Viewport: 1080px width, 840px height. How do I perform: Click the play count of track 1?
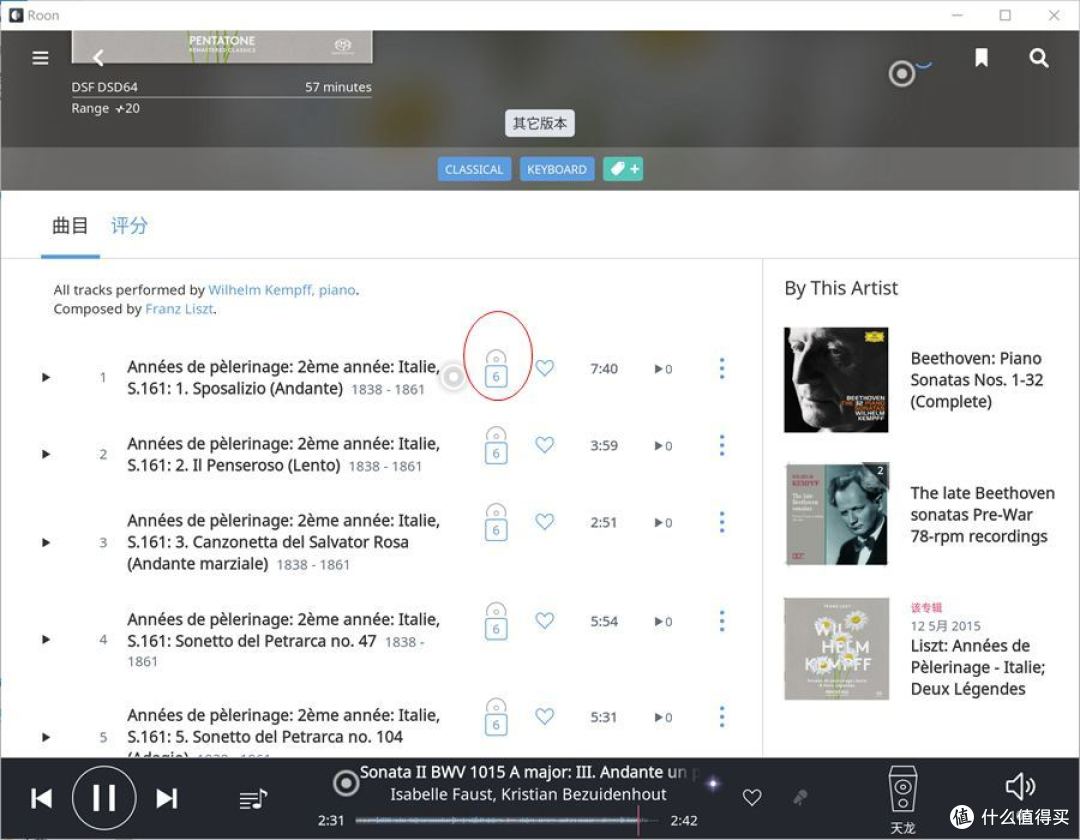pos(663,369)
